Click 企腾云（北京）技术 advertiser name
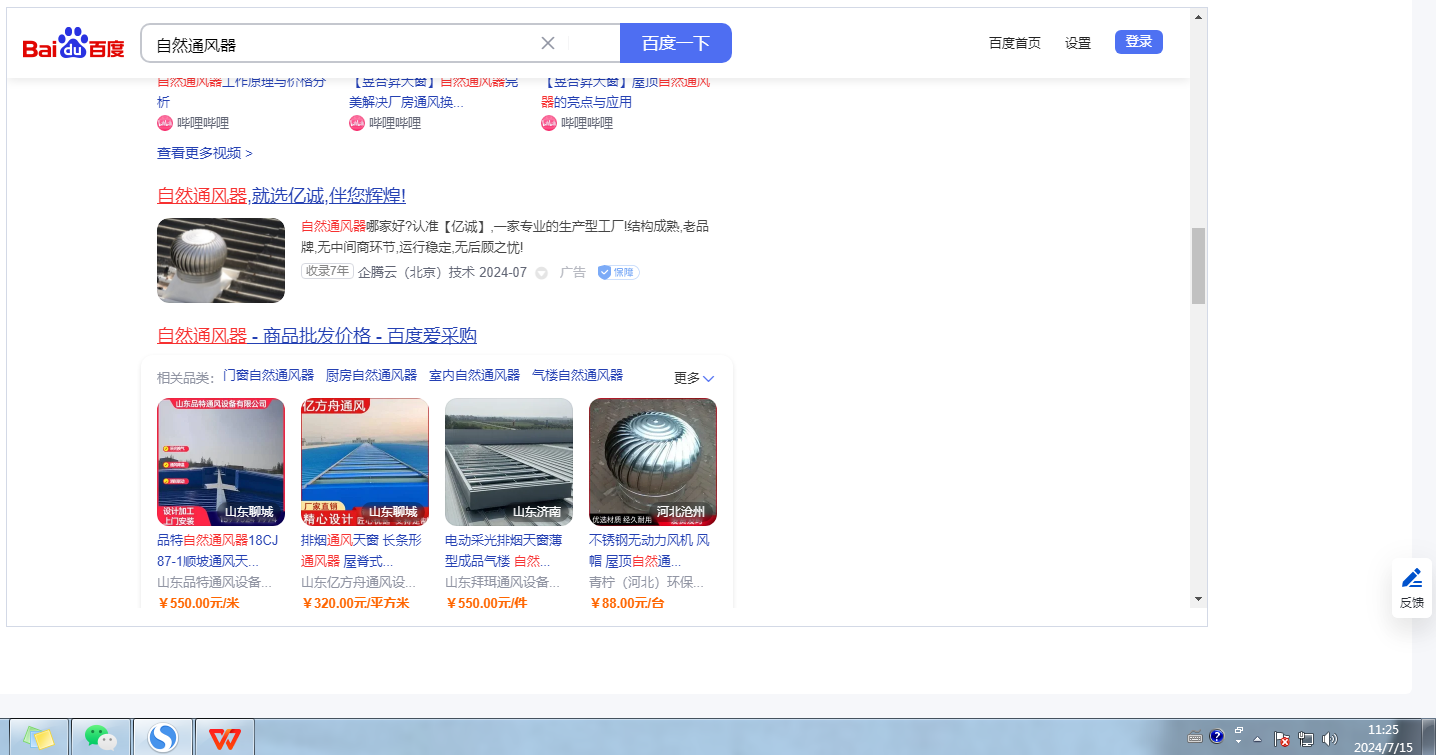Viewport: 1436px width, 755px height. pyautogui.click(x=416, y=272)
